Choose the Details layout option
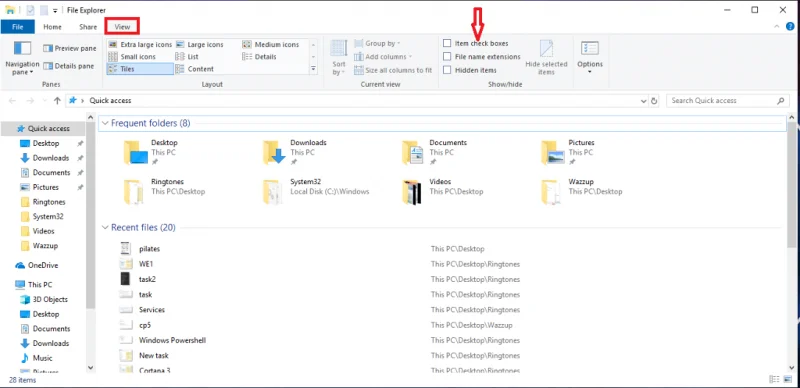The image size is (800, 388). 259,57
